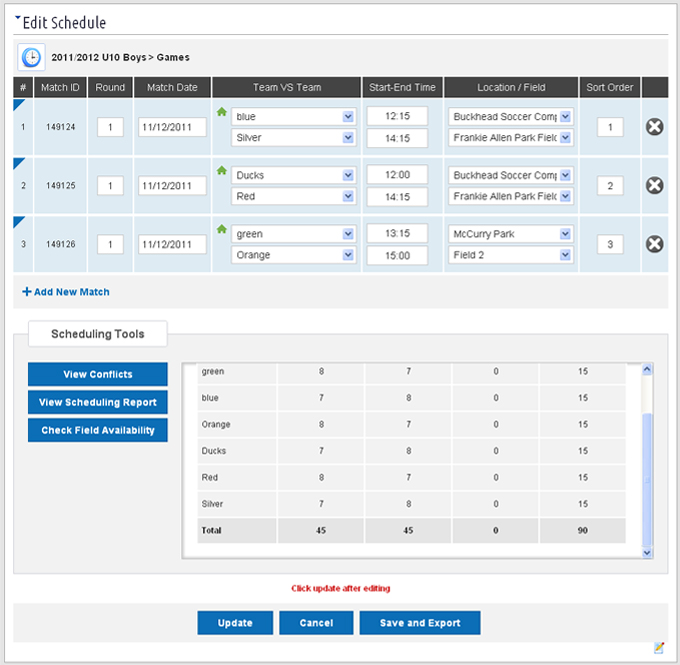Open the Orange team dropdown

click(294, 255)
